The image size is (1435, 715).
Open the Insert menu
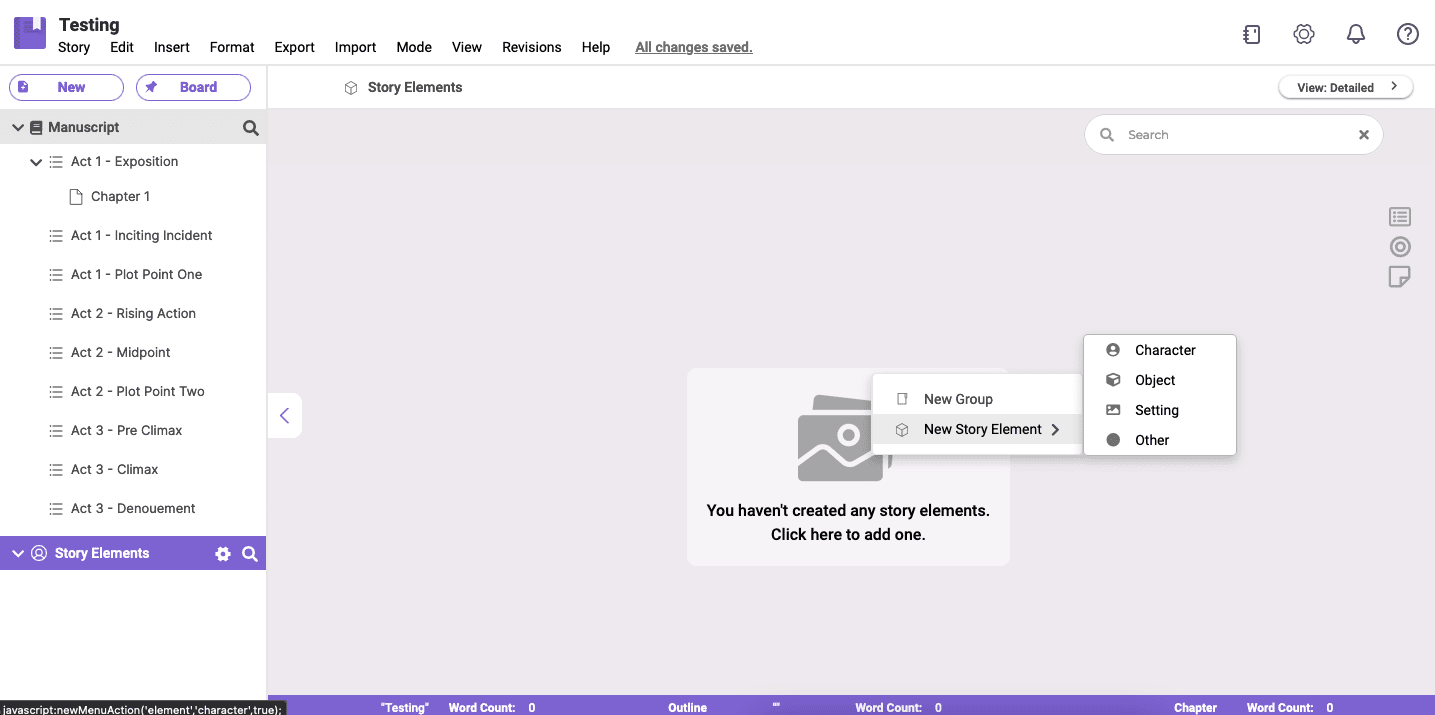click(172, 47)
